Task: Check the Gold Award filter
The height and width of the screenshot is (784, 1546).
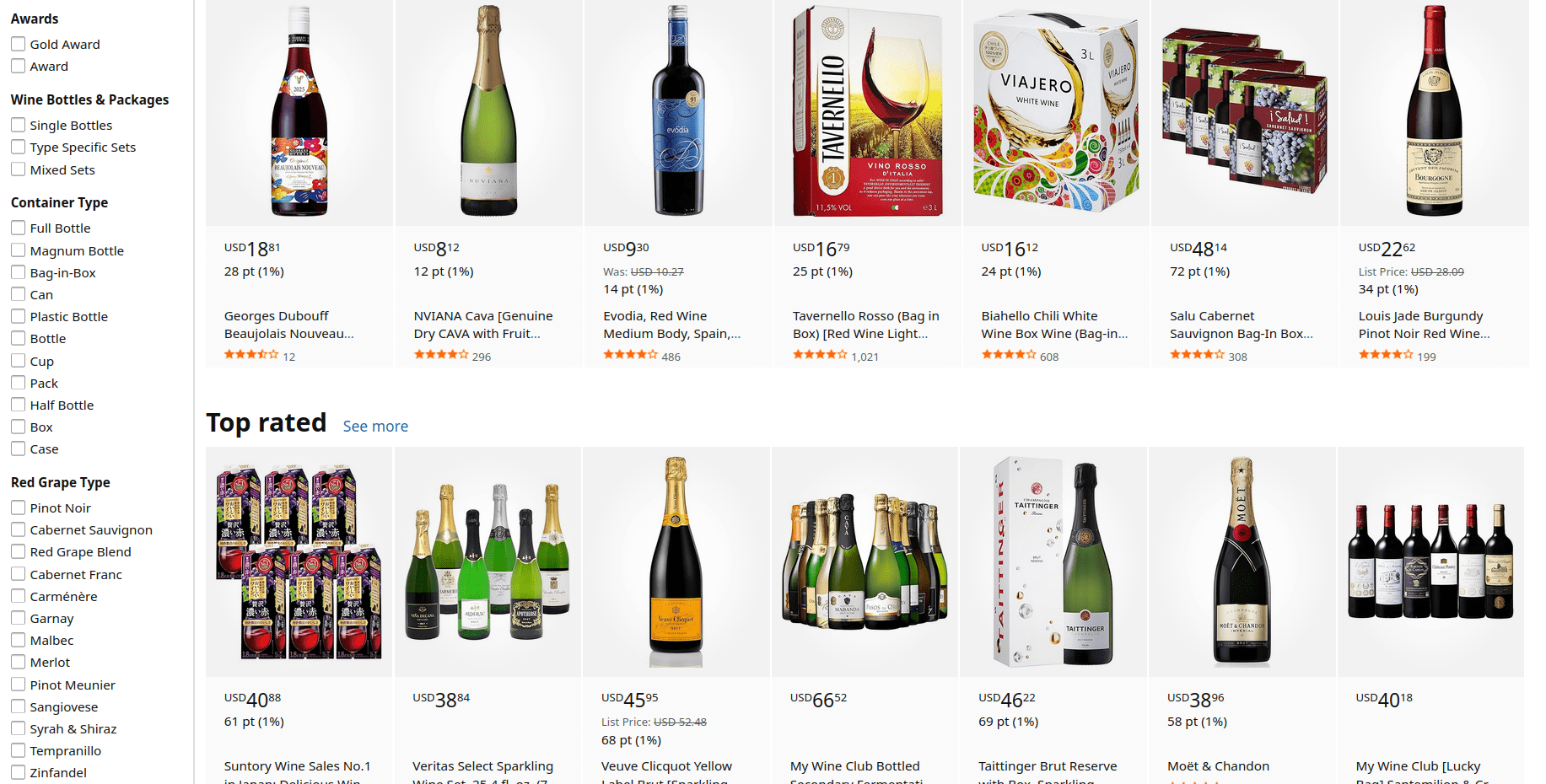Action: click(18, 44)
